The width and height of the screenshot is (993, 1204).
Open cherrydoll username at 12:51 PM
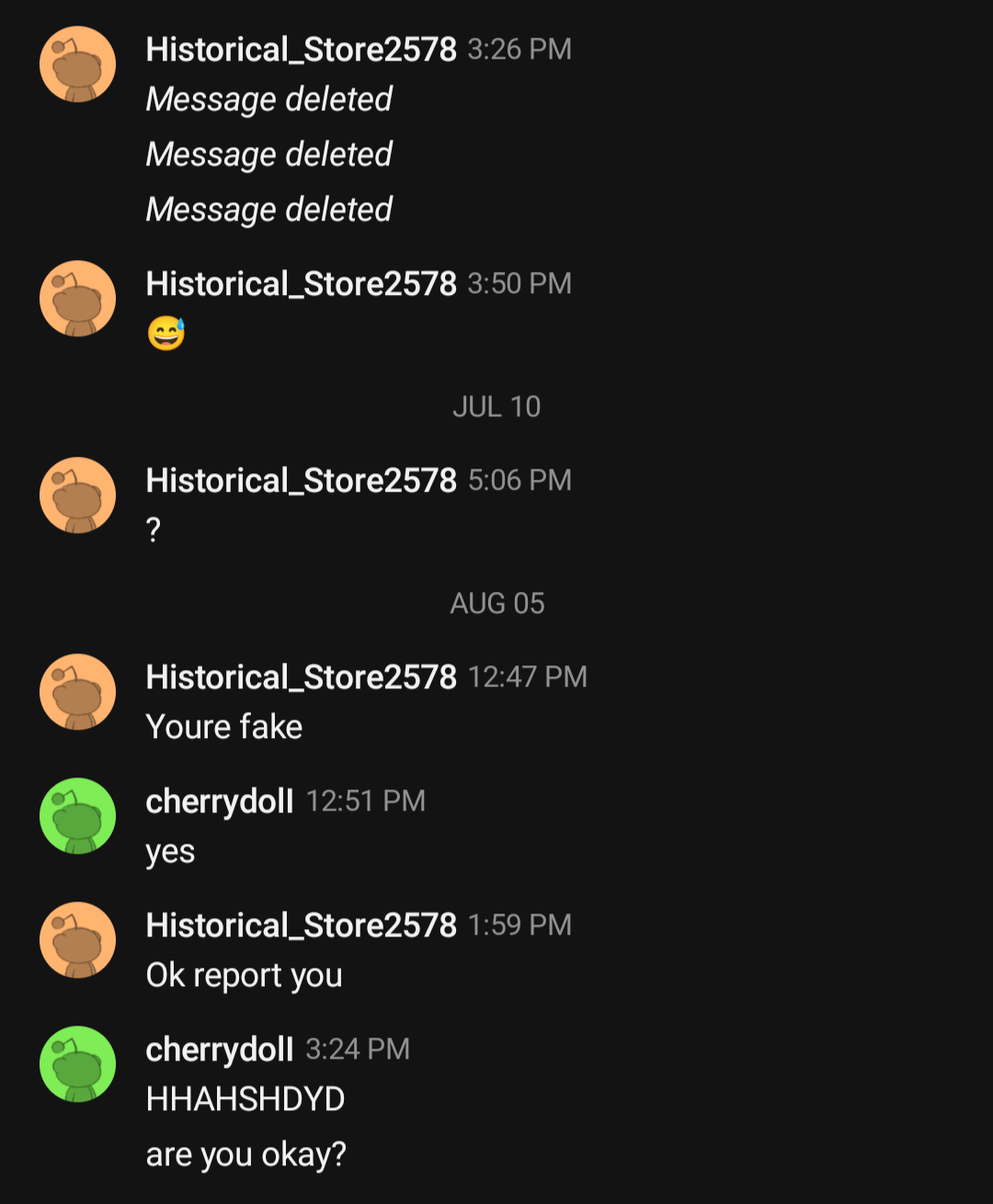click(220, 801)
